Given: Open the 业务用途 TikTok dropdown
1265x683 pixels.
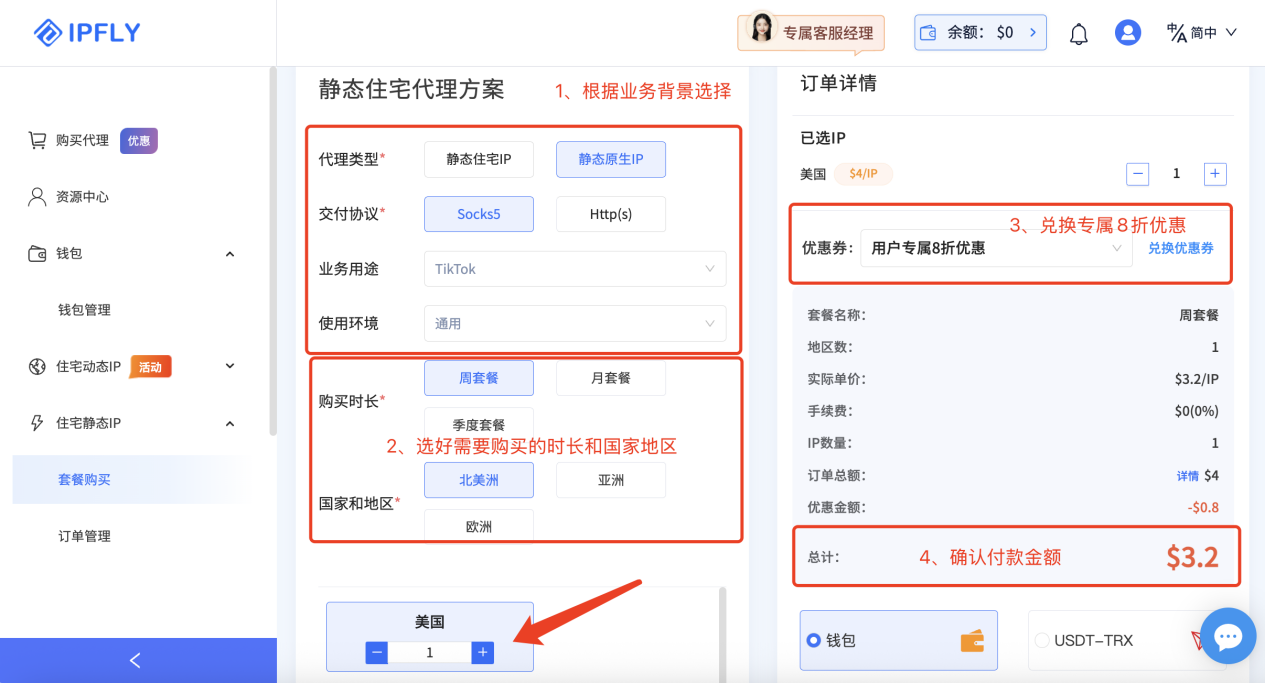Looking at the screenshot, I should [574, 269].
